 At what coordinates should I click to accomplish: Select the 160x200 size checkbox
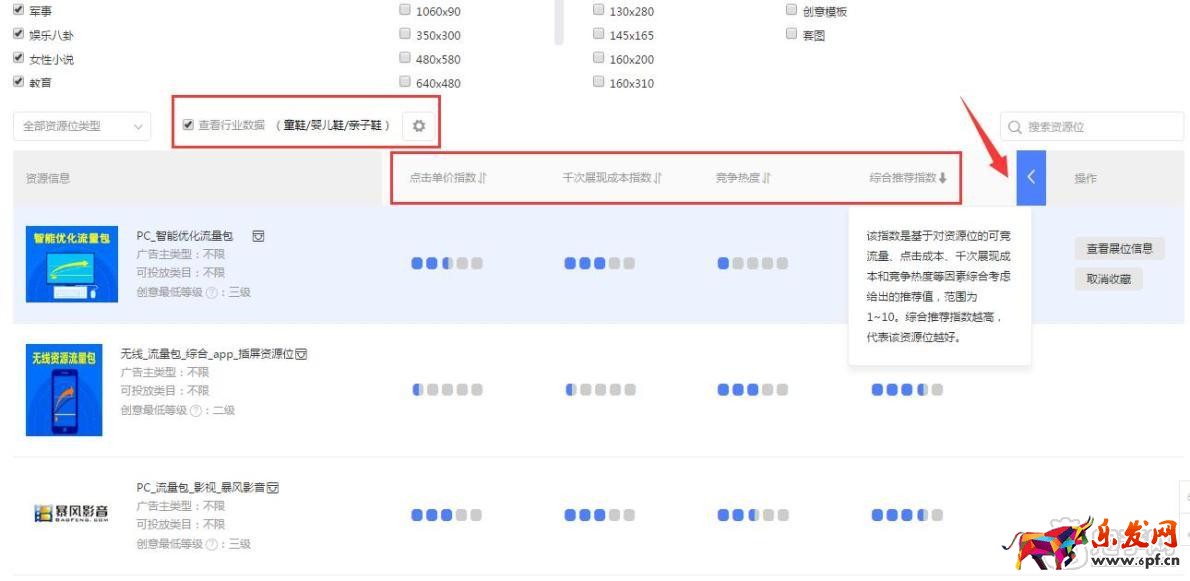tap(599, 58)
